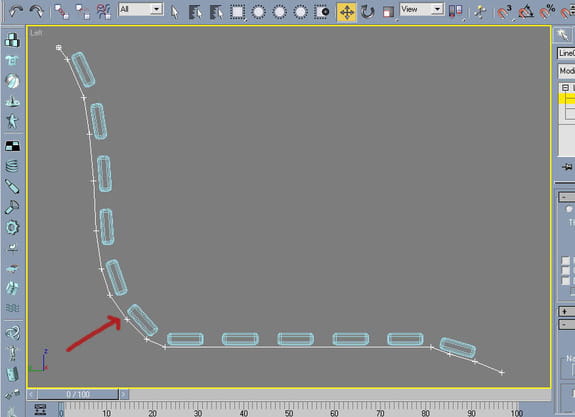Expand the modifier stack tree node
This screenshot has height=417, width=575.
(x=565, y=88)
